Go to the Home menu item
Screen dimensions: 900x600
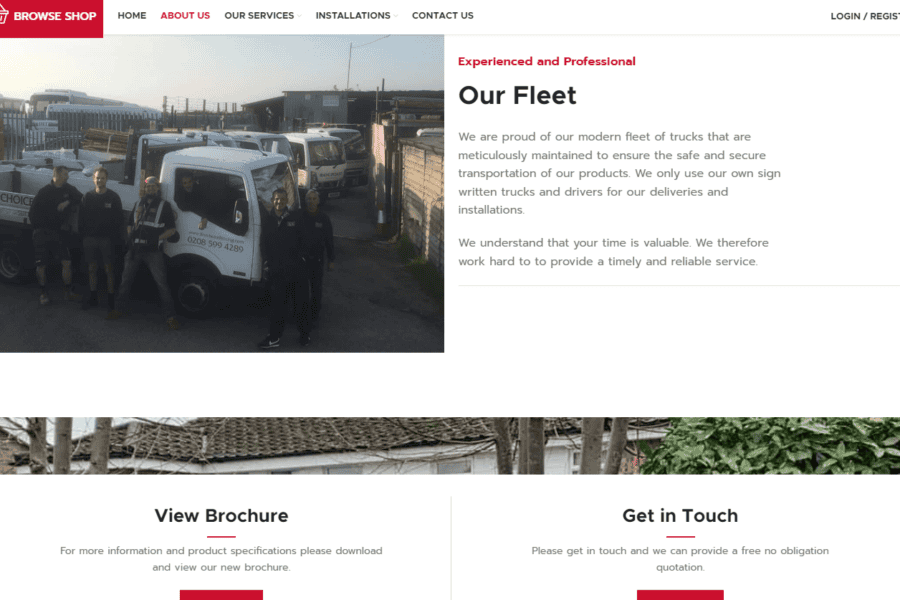131,16
